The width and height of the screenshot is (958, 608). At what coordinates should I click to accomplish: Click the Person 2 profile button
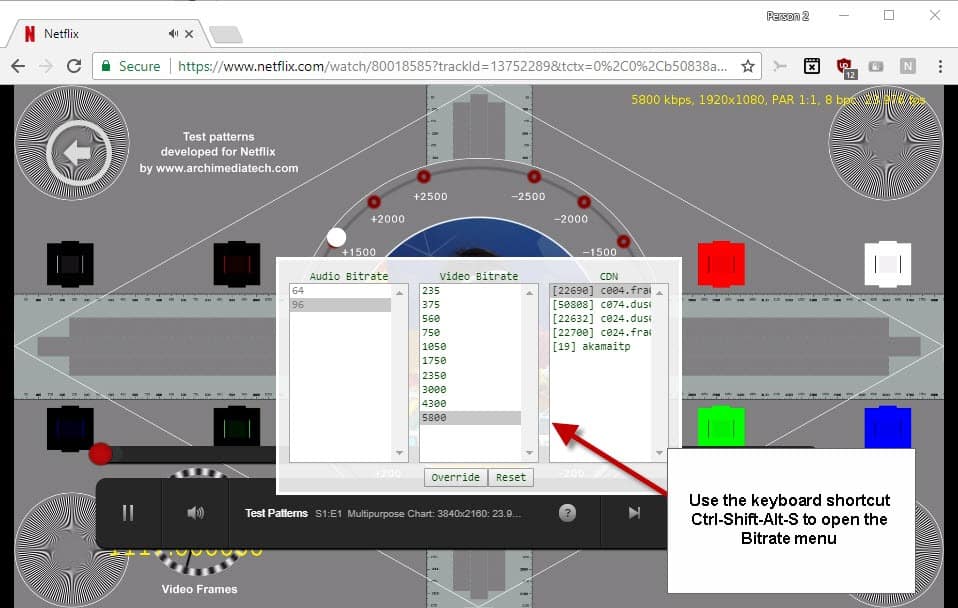(788, 16)
